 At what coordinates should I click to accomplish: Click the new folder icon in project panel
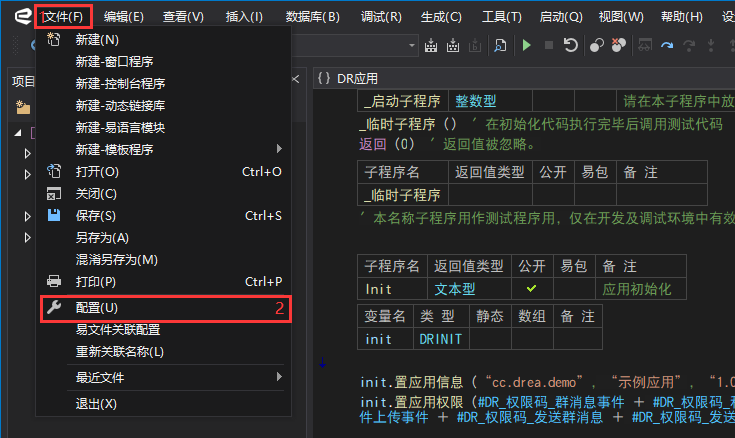pos(22,107)
